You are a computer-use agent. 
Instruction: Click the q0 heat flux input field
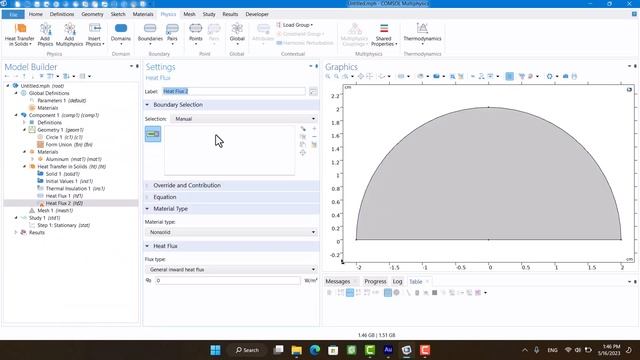(228, 281)
